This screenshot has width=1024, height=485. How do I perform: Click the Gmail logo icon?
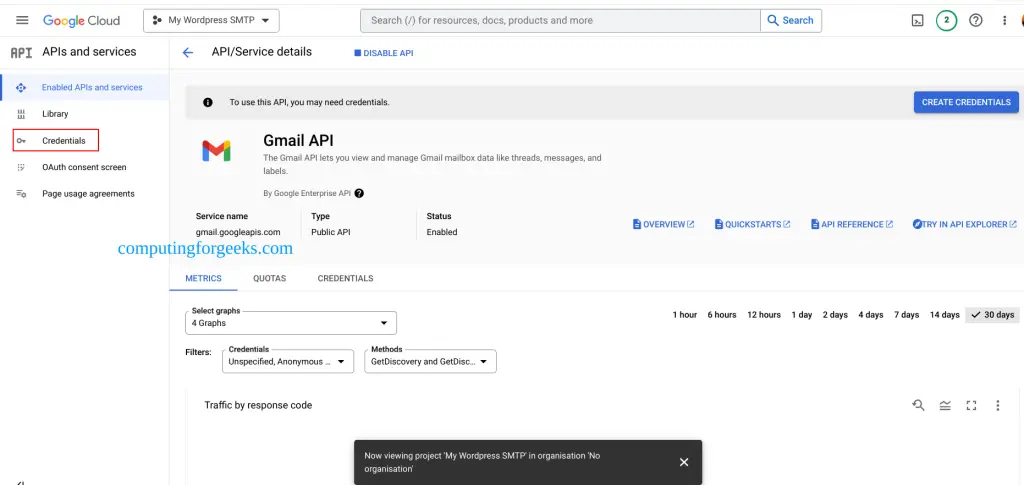(x=216, y=151)
